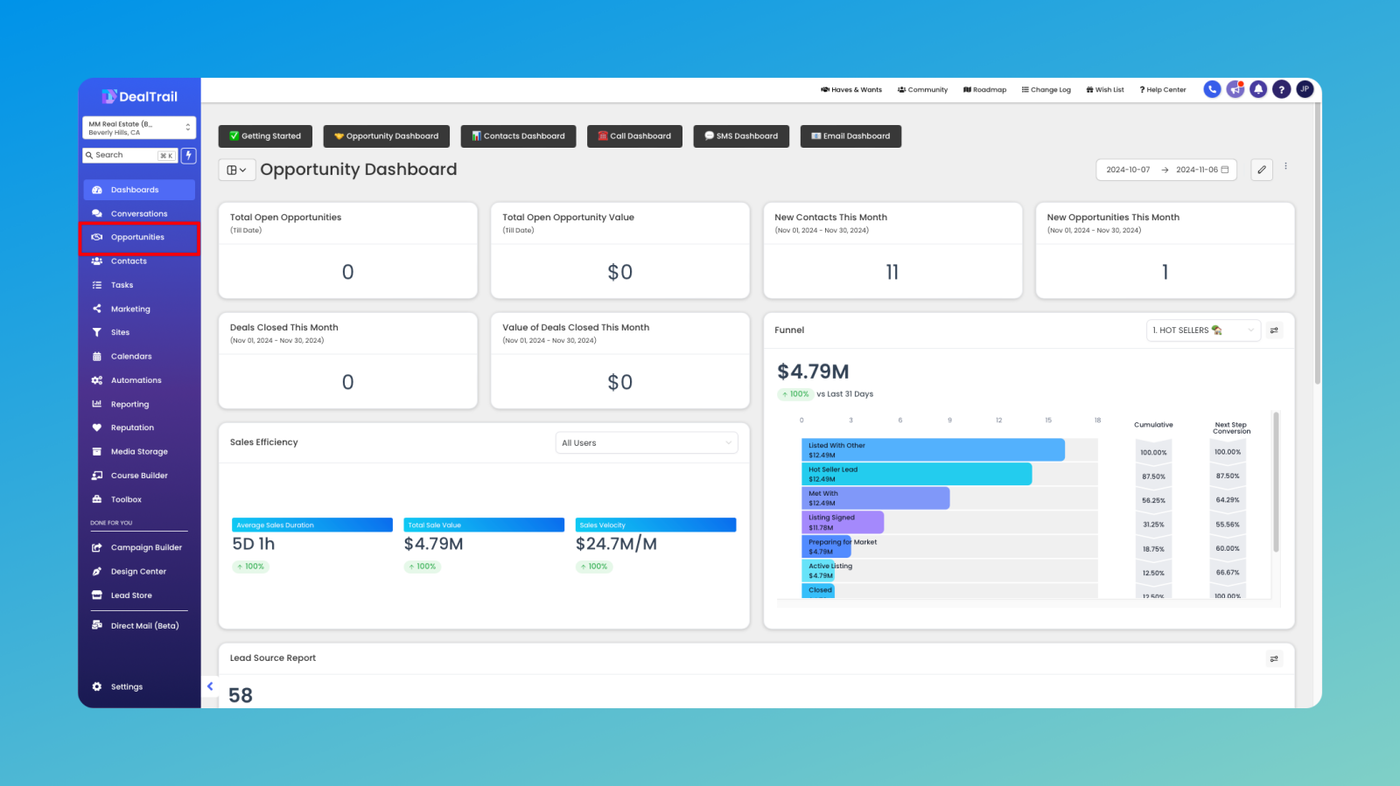This screenshot has width=1400, height=786.
Task: Click the Lead Source Report filter icon
Action: 1274,659
